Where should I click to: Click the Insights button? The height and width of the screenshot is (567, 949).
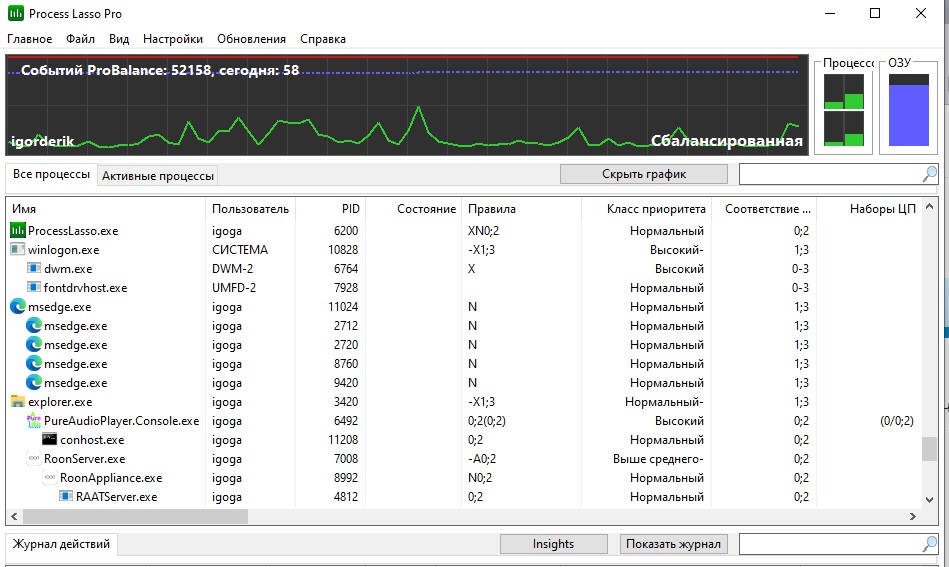click(554, 544)
